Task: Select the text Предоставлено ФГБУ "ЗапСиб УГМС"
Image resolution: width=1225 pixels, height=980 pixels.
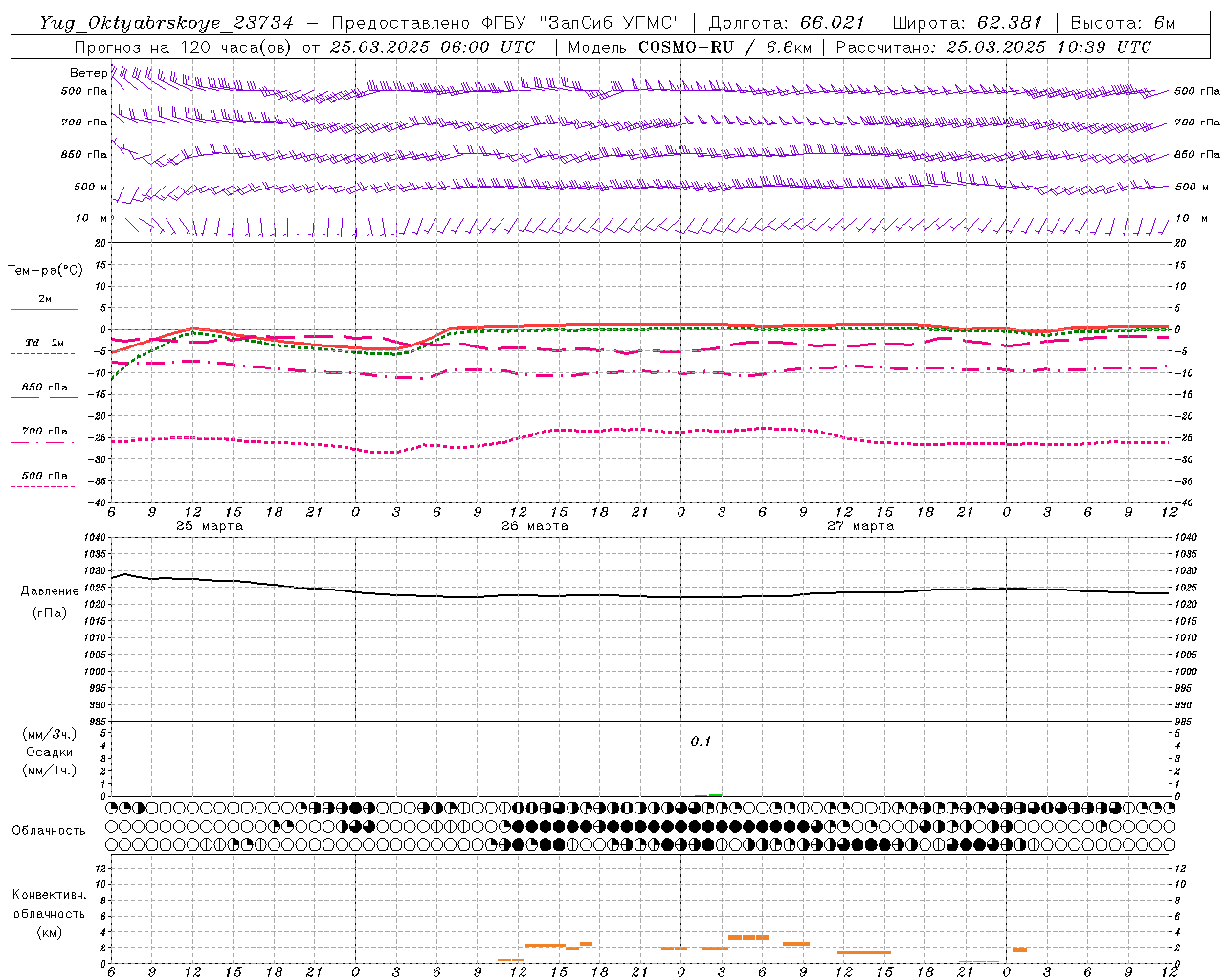Action: 506,23
